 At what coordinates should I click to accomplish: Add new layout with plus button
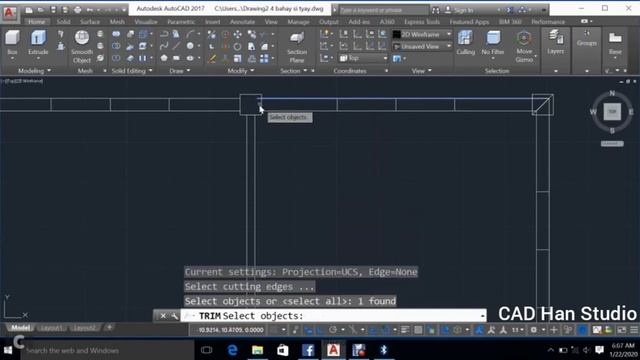click(109, 327)
